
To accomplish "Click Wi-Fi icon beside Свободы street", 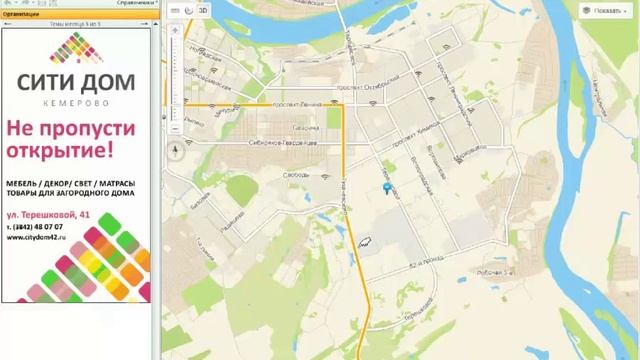I will tap(324, 177).
